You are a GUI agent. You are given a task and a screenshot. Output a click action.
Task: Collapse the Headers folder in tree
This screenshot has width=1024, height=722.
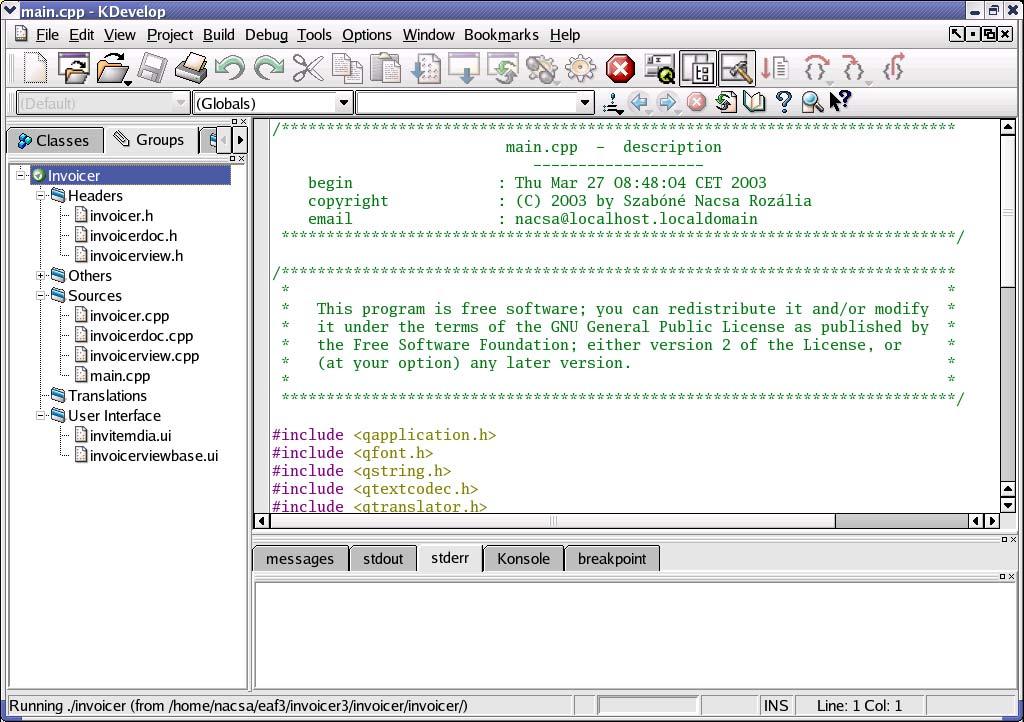(x=40, y=195)
